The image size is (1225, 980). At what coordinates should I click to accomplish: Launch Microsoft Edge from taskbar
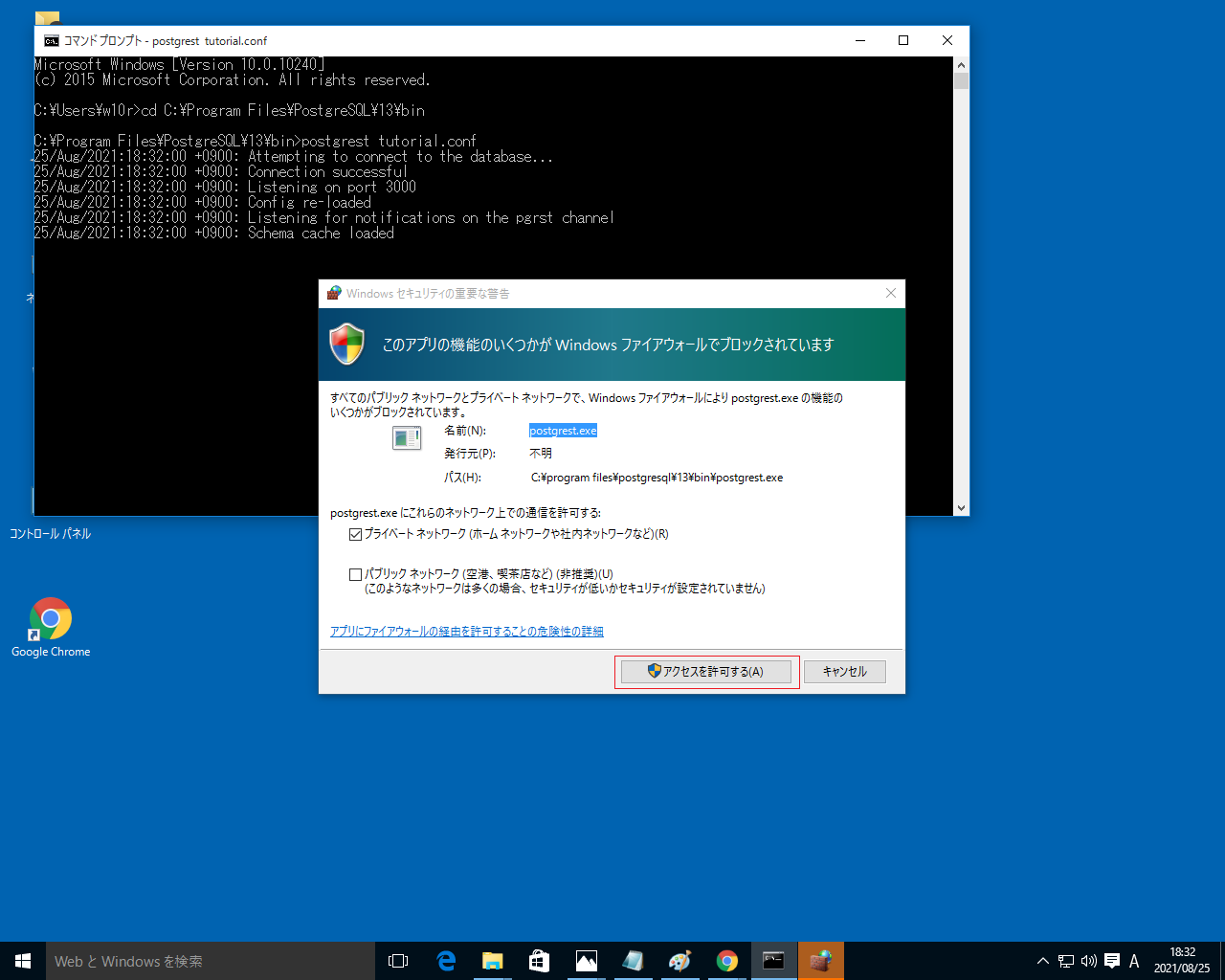(446, 961)
